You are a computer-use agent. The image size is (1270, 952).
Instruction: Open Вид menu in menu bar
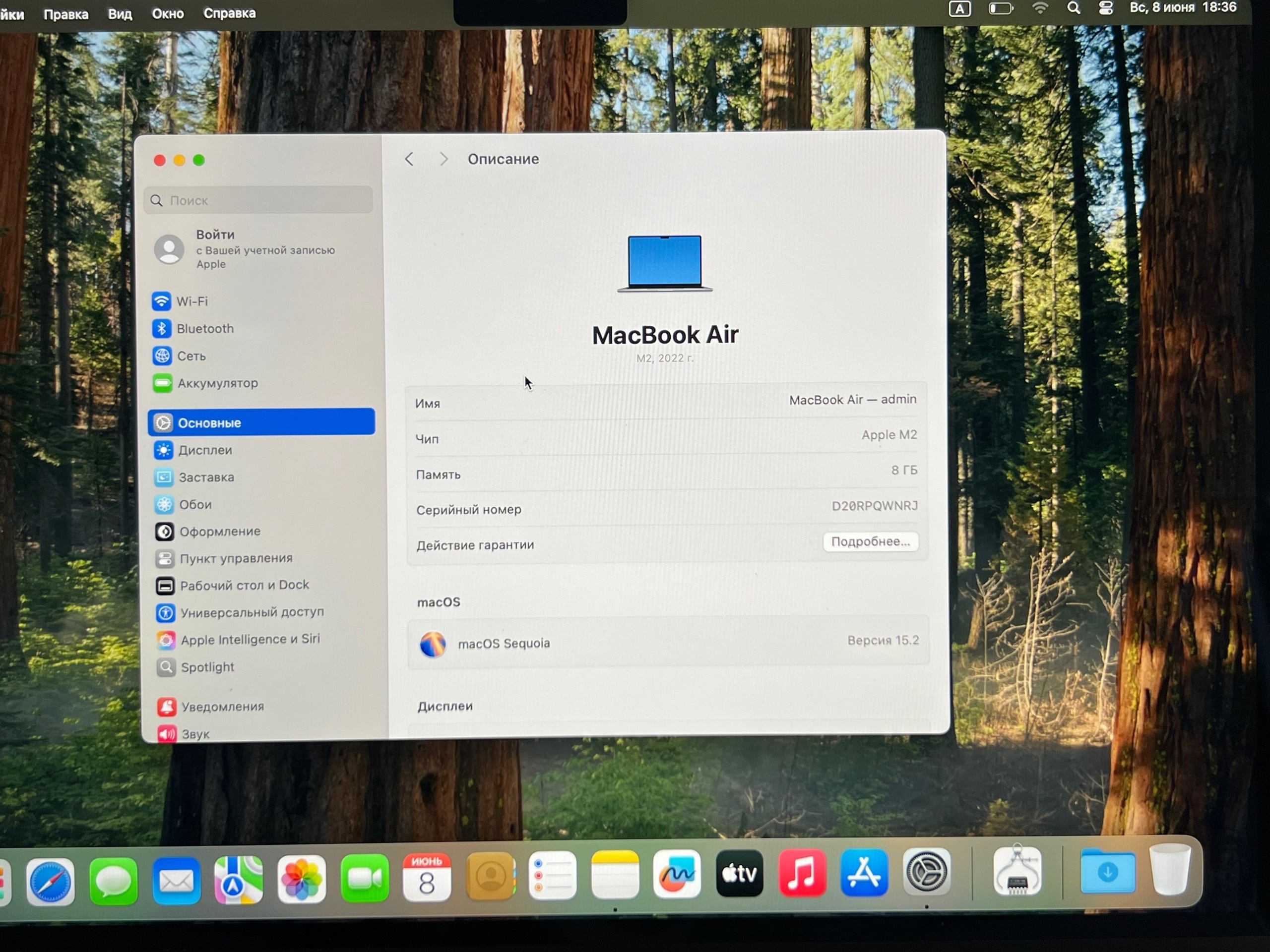tap(120, 14)
